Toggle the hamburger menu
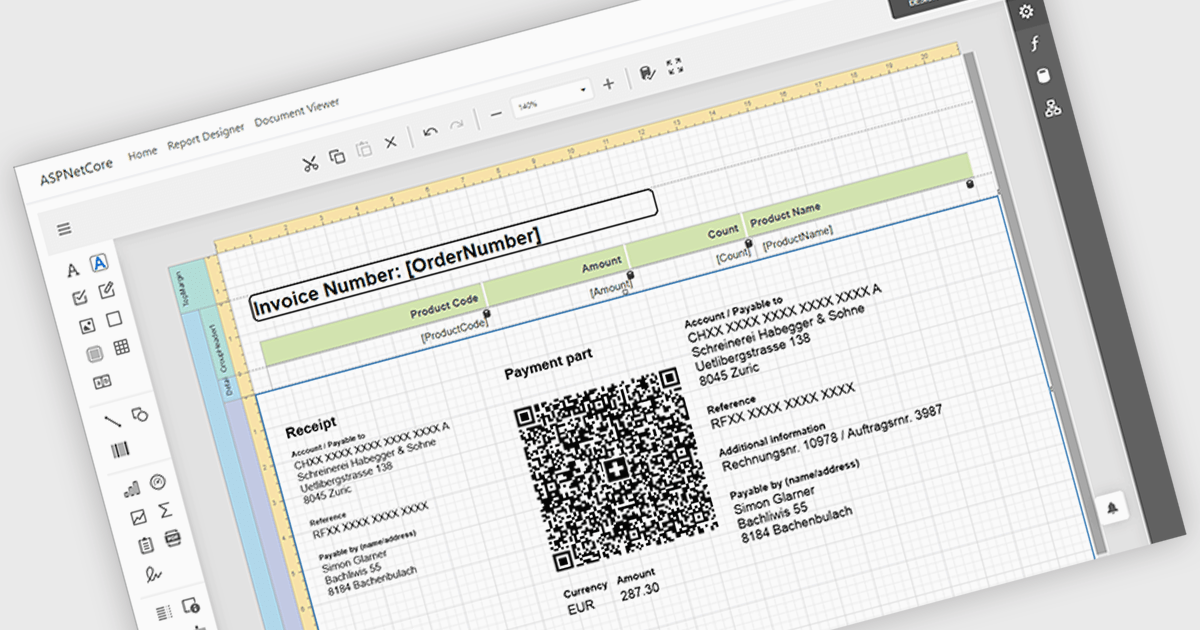 (64, 229)
